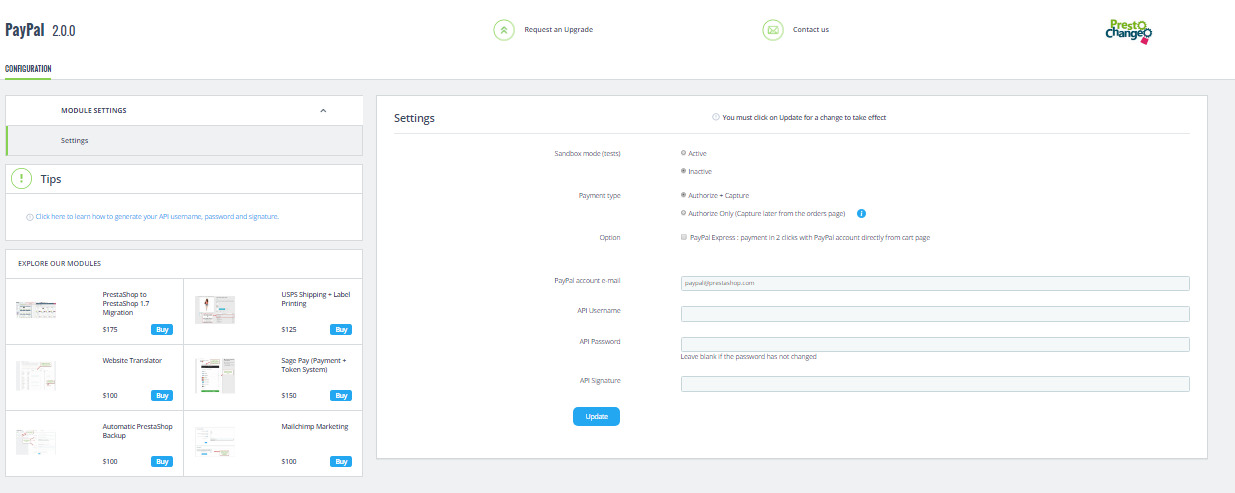This screenshot has height=493, width=1235.
Task: Click the Contact us link
Action: (x=811, y=30)
